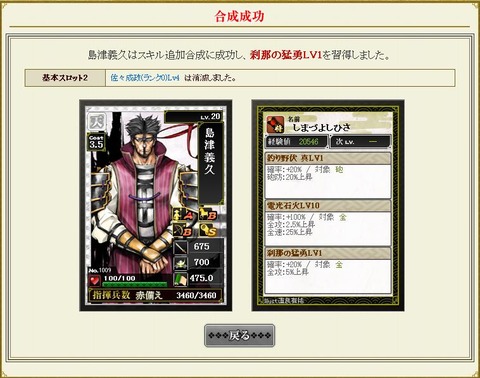Select the 釣り野伏 真LV1 skill header
The width and height of the screenshot is (480, 378).
(x=328, y=158)
